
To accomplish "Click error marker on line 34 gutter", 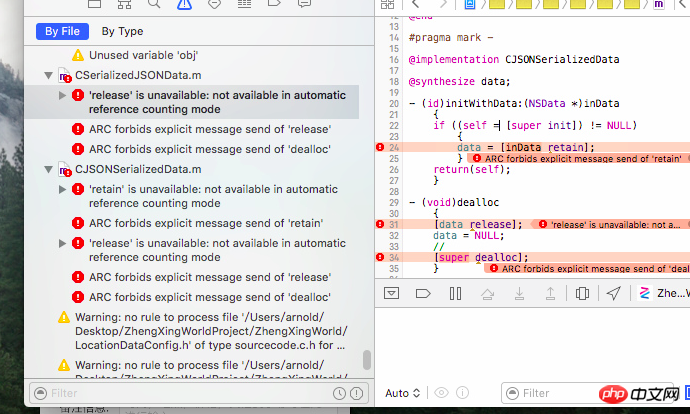I will tap(380, 257).
